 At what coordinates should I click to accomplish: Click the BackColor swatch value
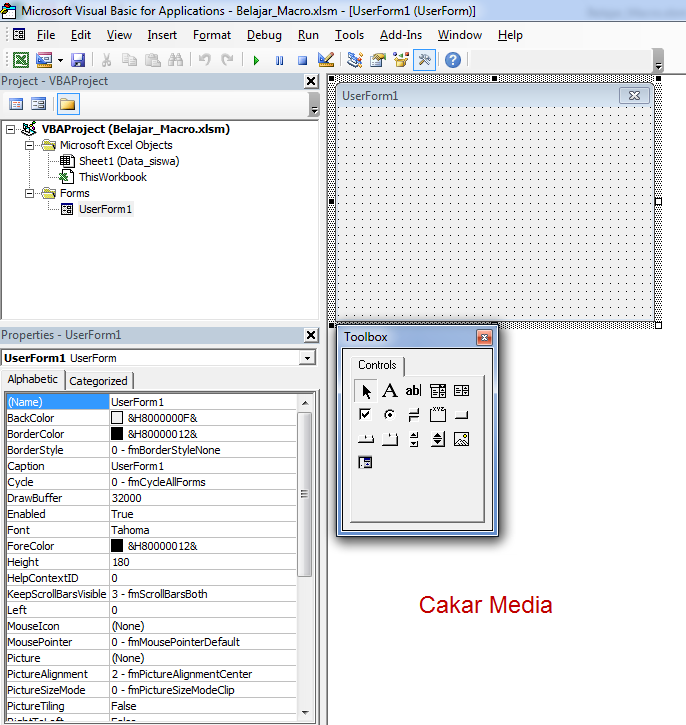click(x=117, y=418)
